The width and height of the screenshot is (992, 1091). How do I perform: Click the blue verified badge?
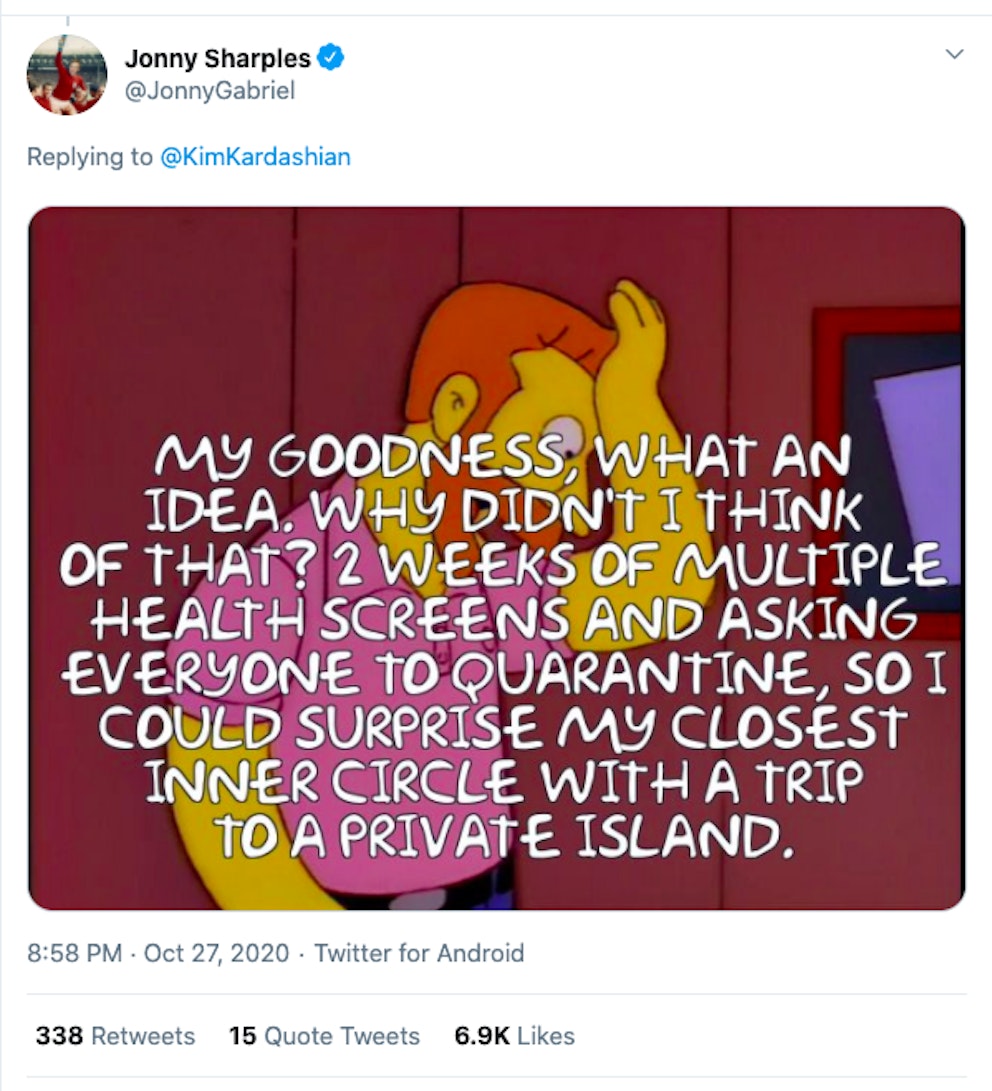click(331, 58)
